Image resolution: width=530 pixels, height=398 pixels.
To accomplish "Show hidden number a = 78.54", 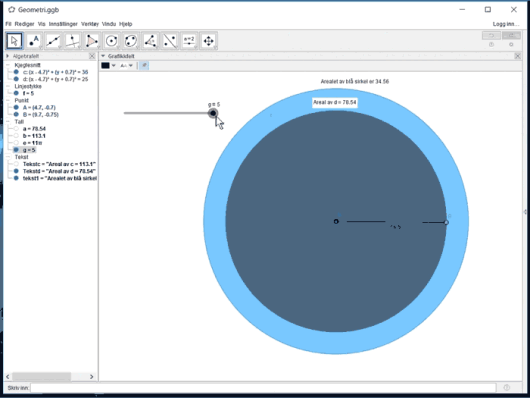I will (16, 129).
